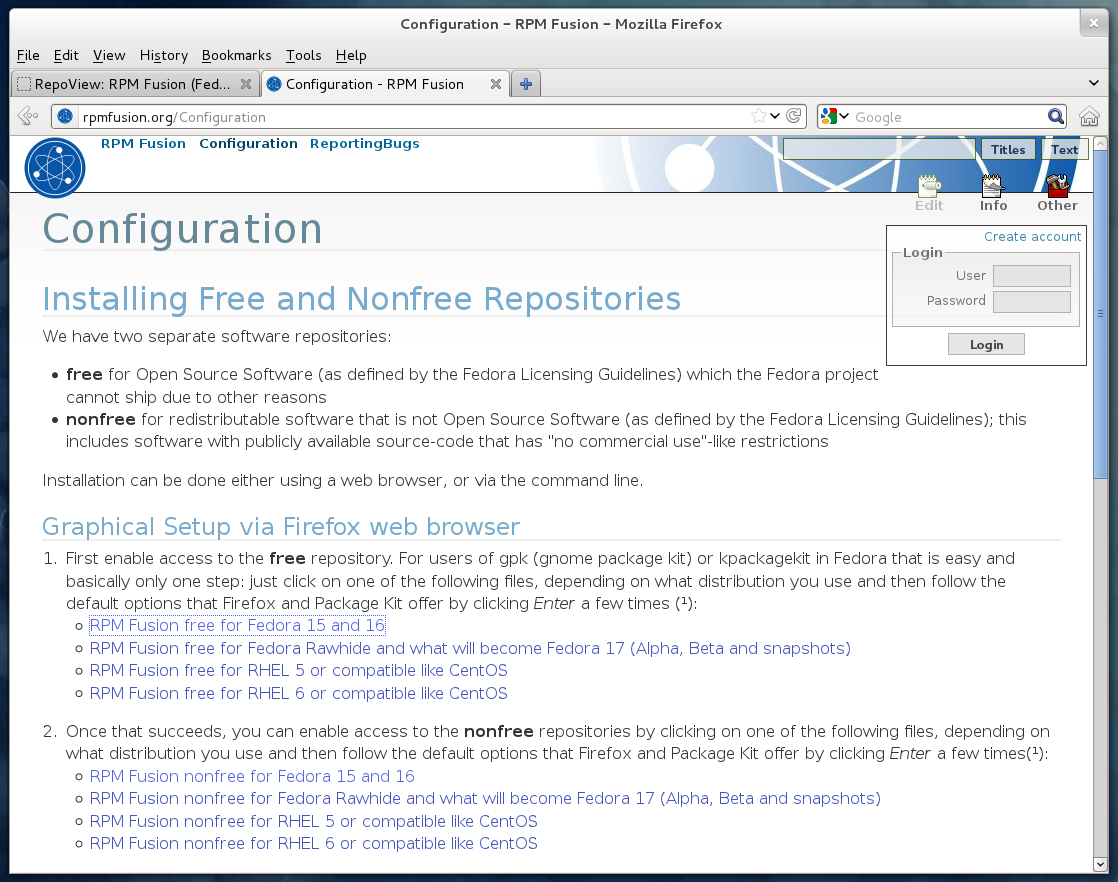Click the Titles search button
The width and height of the screenshot is (1118, 882).
tap(1008, 150)
